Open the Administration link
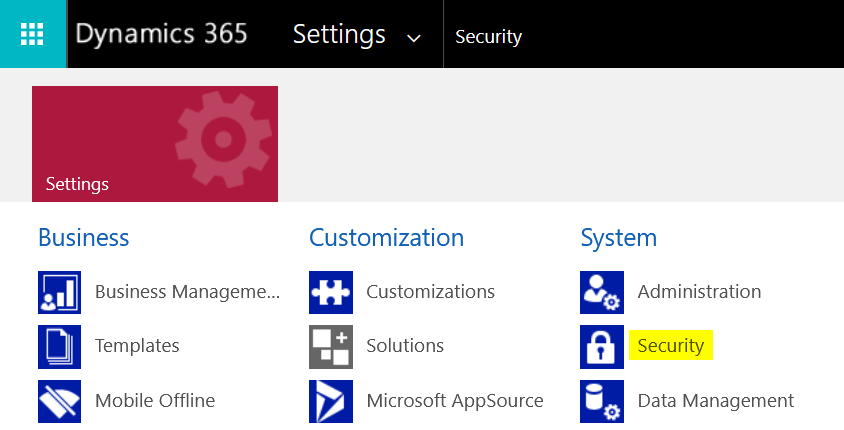 click(699, 292)
